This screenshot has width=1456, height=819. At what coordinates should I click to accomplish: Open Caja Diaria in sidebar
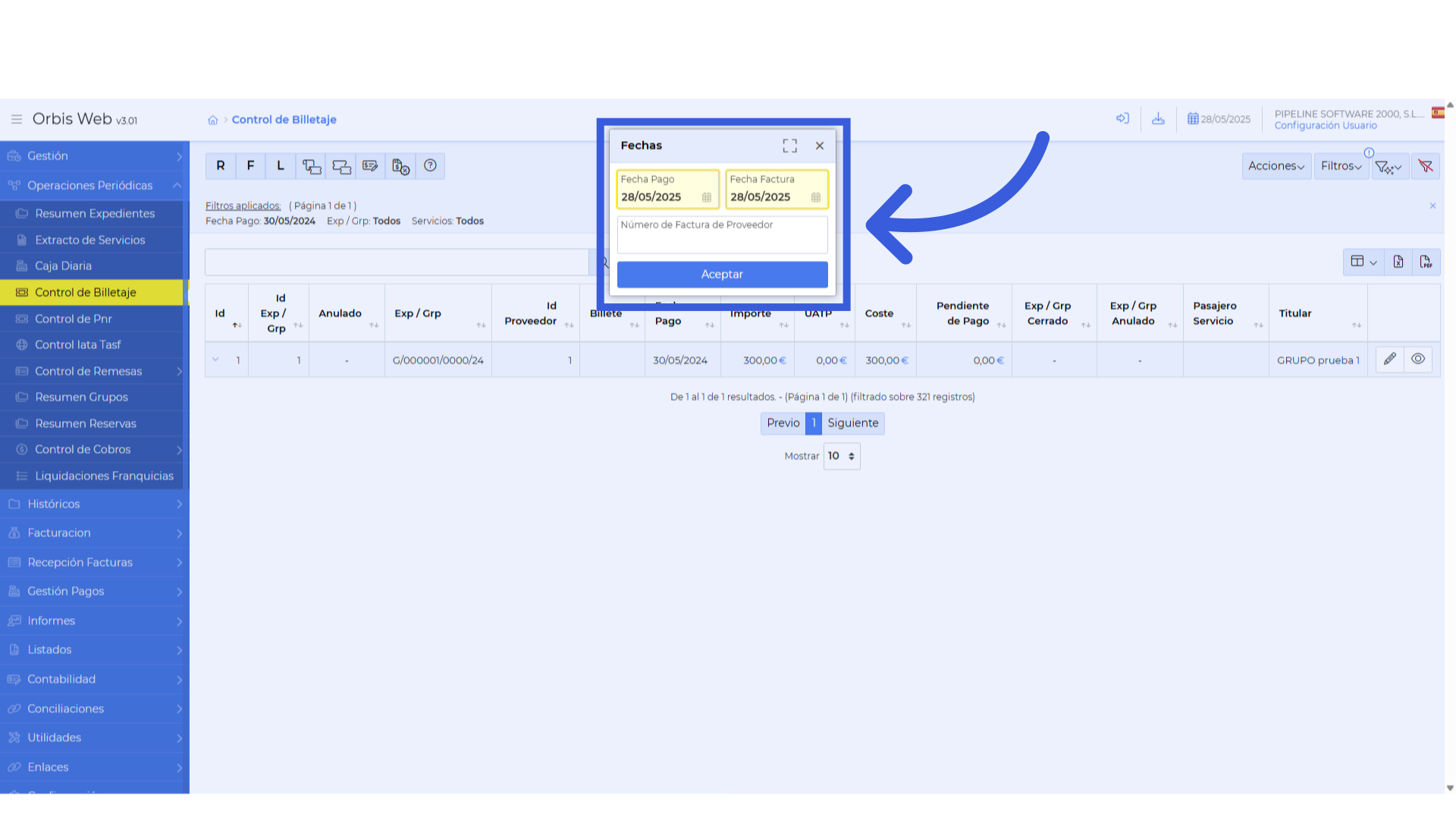92,266
